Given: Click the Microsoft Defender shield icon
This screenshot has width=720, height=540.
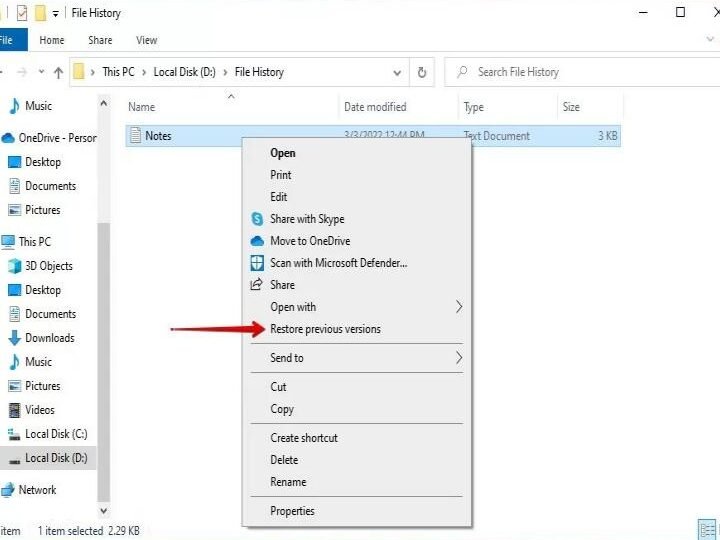Looking at the screenshot, I should pyautogui.click(x=257, y=263).
